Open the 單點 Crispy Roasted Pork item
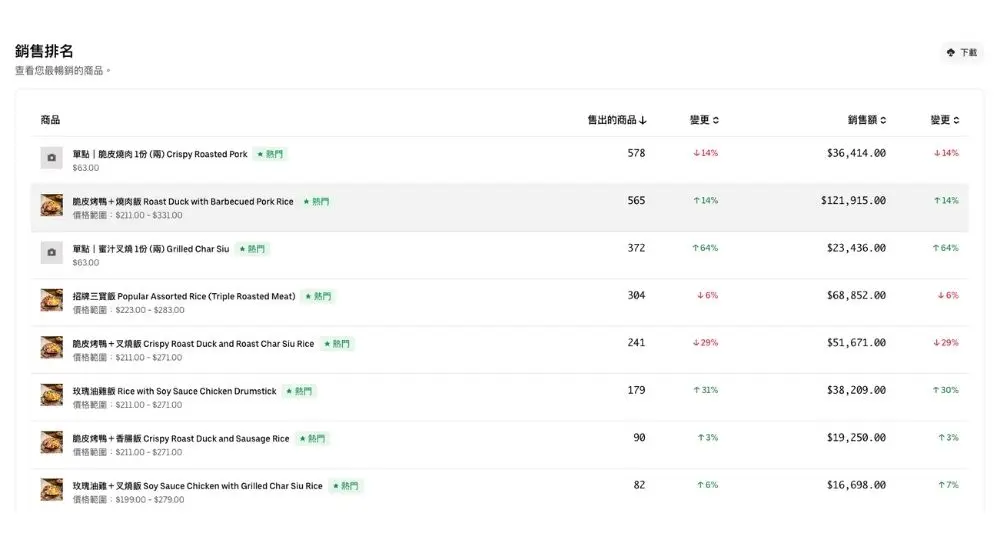1000x560 pixels. pos(160,154)
